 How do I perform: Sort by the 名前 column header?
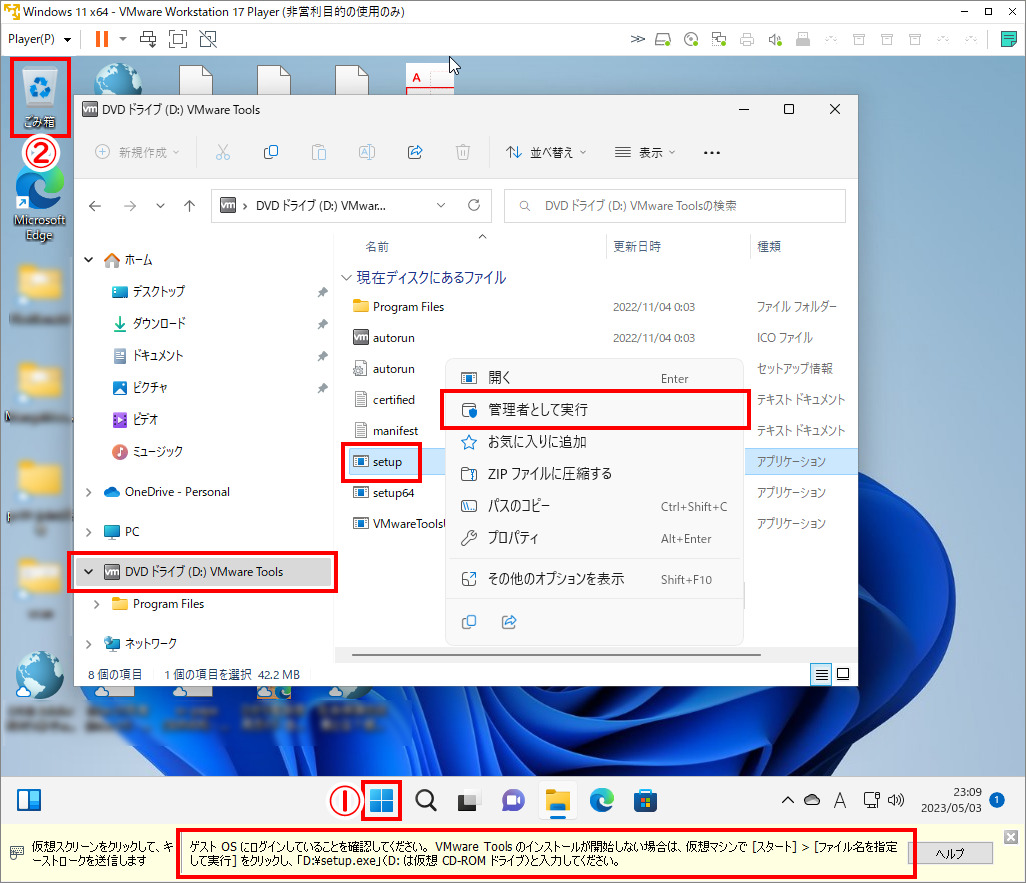tap(377, 247)
